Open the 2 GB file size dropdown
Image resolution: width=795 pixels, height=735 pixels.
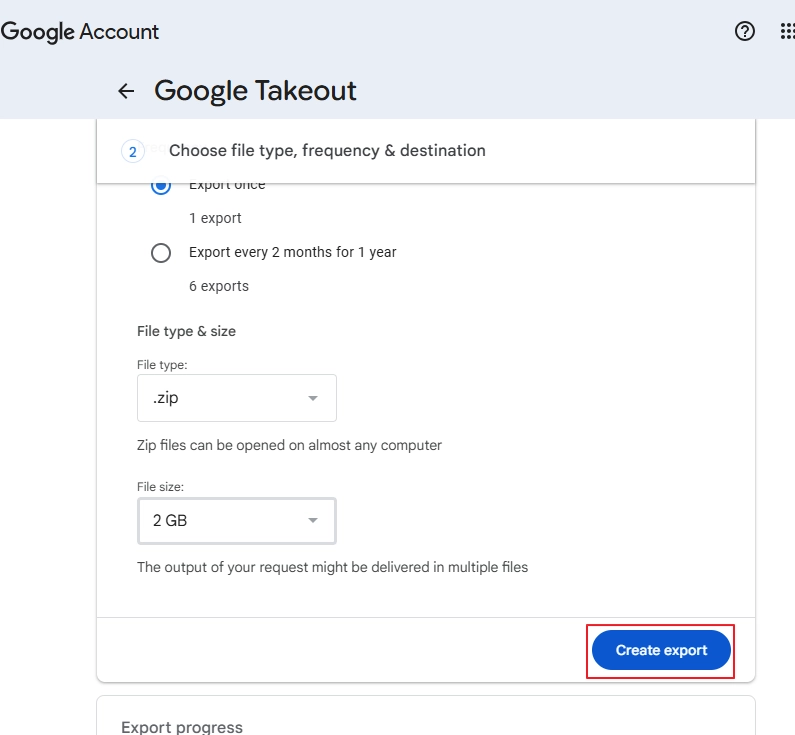click(x=237, y=521)
